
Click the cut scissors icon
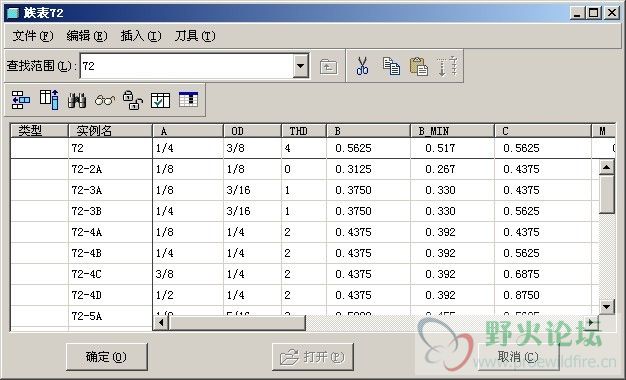coord(362,66)
